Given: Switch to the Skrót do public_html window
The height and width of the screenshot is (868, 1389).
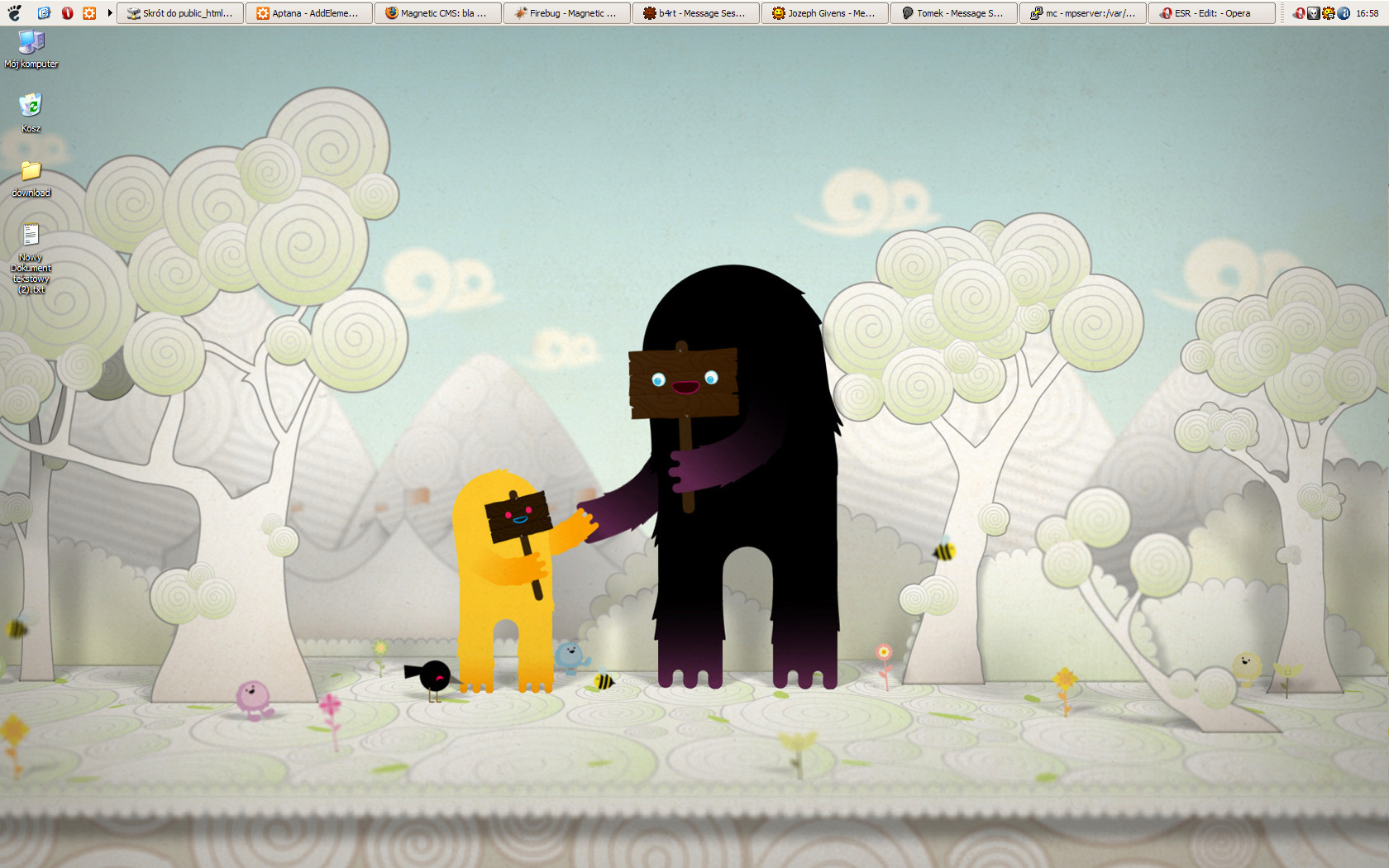Looking at the screenshot, I should [180, 13].
